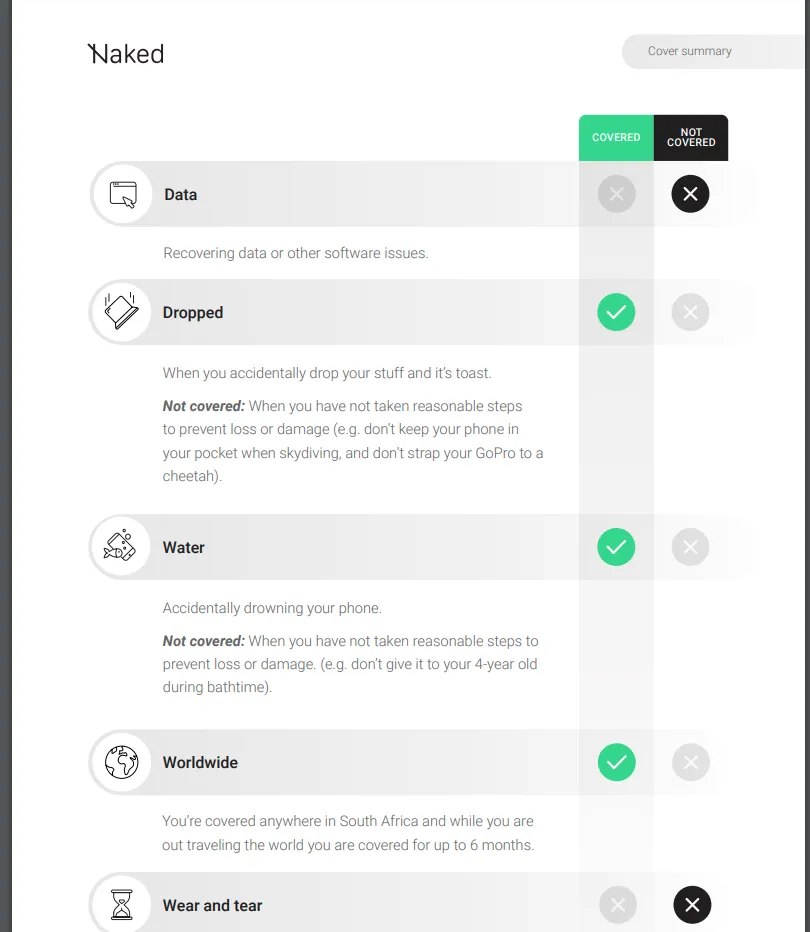Click the green checkmark for Water

point(616,547)
